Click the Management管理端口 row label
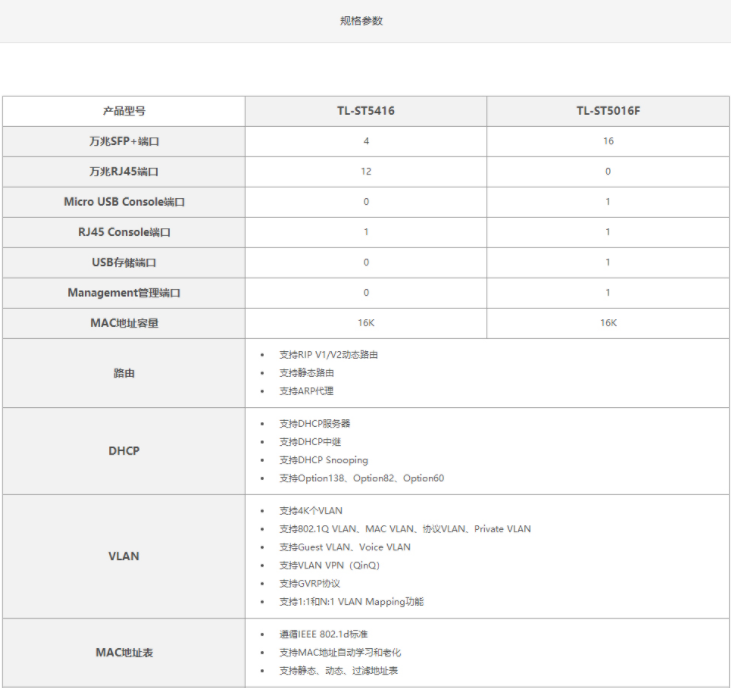The height and width of the screenshot is (688, 731). (124, 293)
